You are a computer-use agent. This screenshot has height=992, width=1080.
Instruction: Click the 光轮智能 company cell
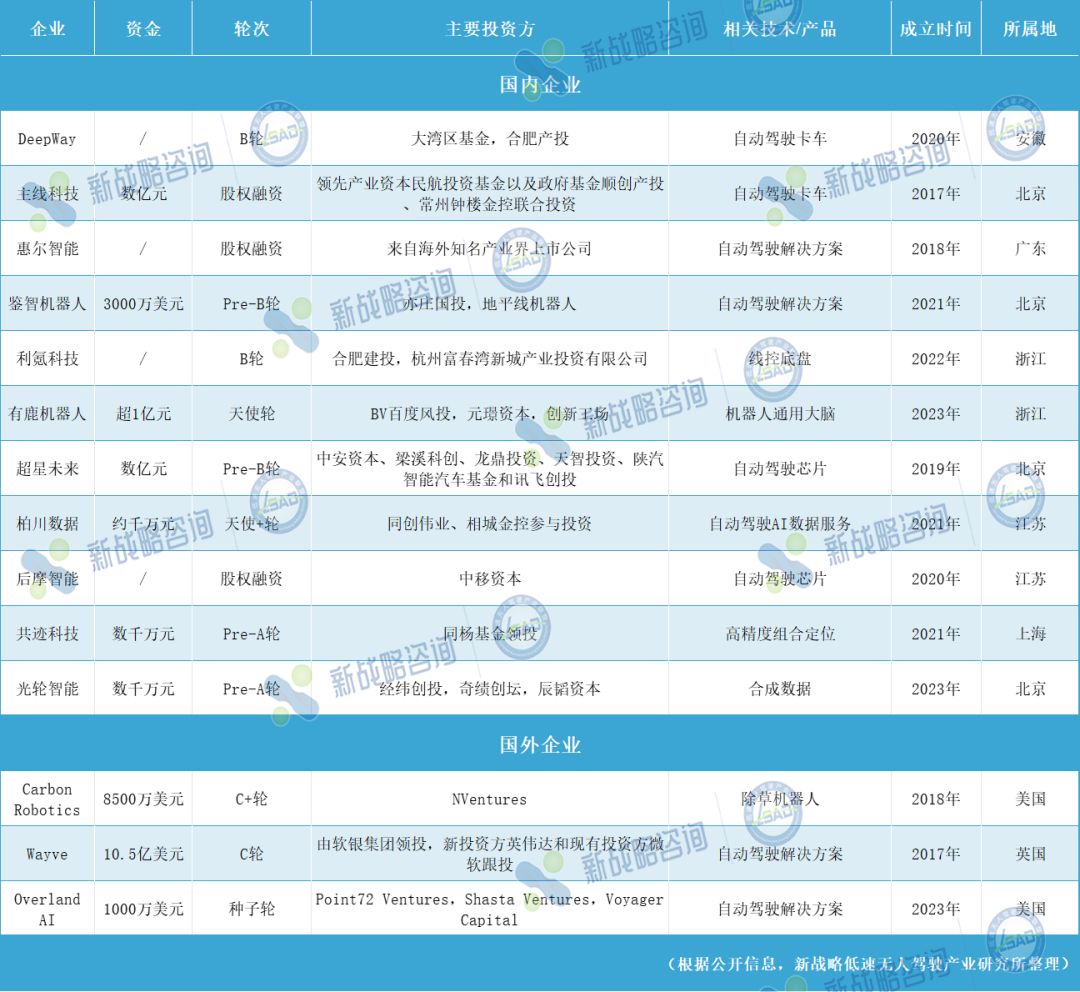[48, 689]
